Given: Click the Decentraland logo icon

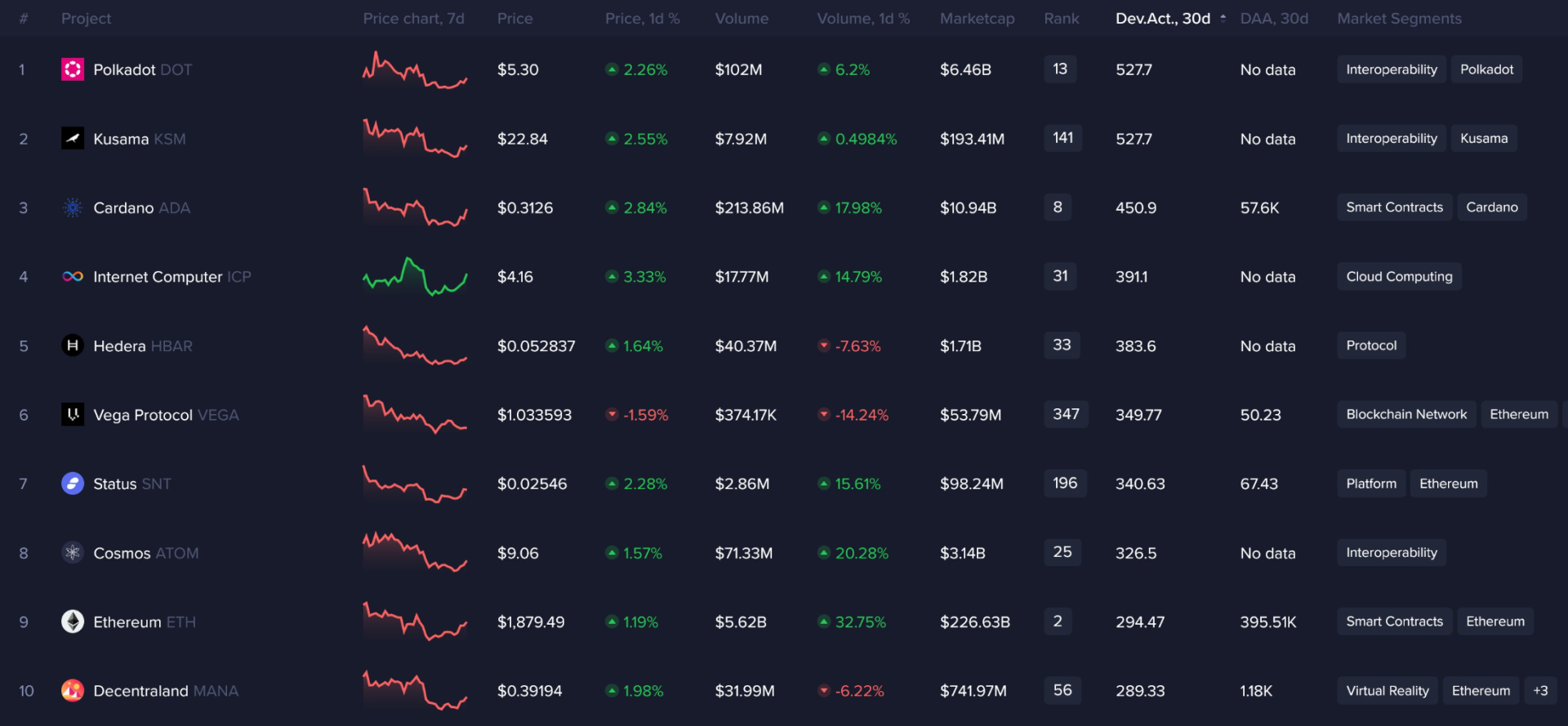Looking at the screenshot, I should (73, 691).
